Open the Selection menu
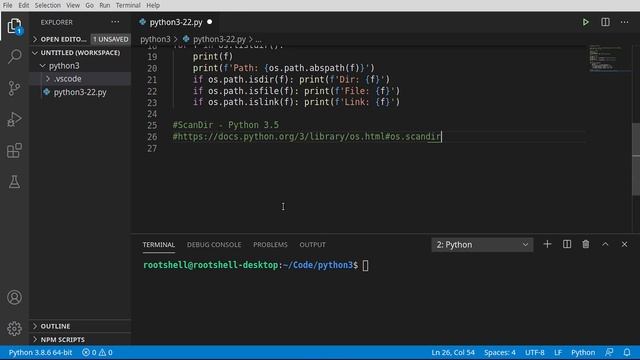This screenshot has height=360, width=640. tap(48, 5)
